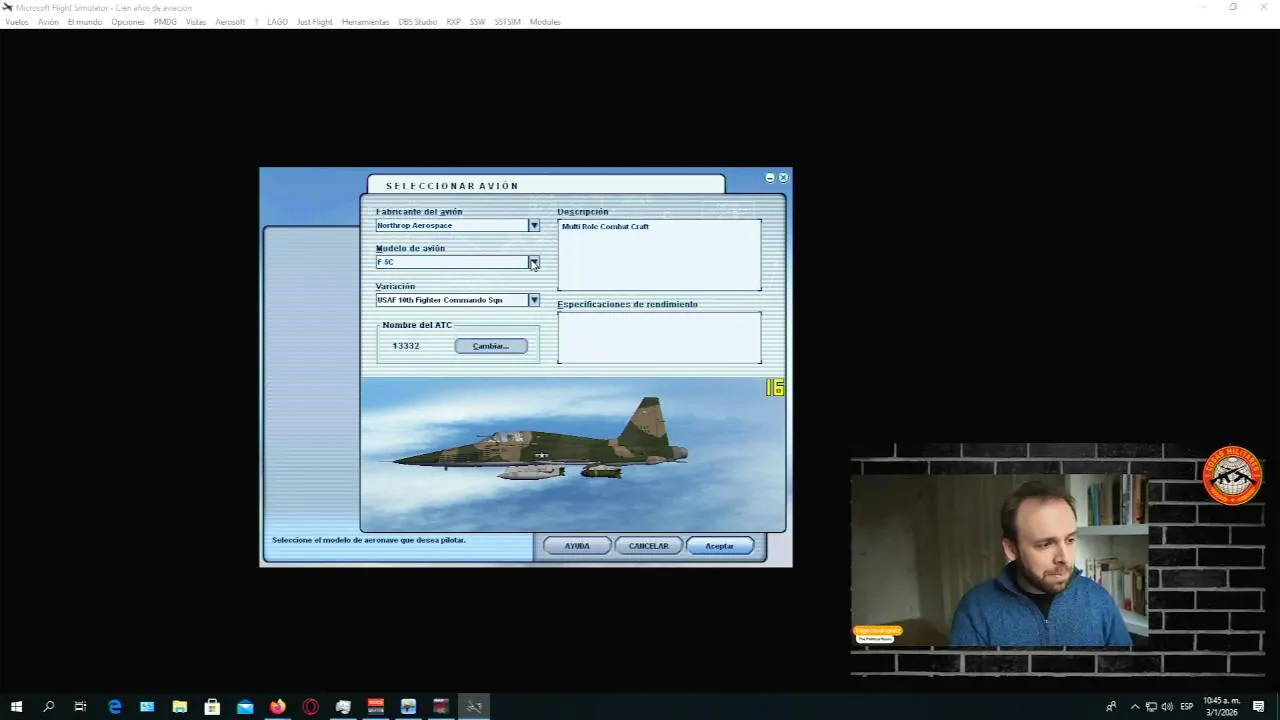
Task: Click the Descripción text box
Action: point(659,255)
